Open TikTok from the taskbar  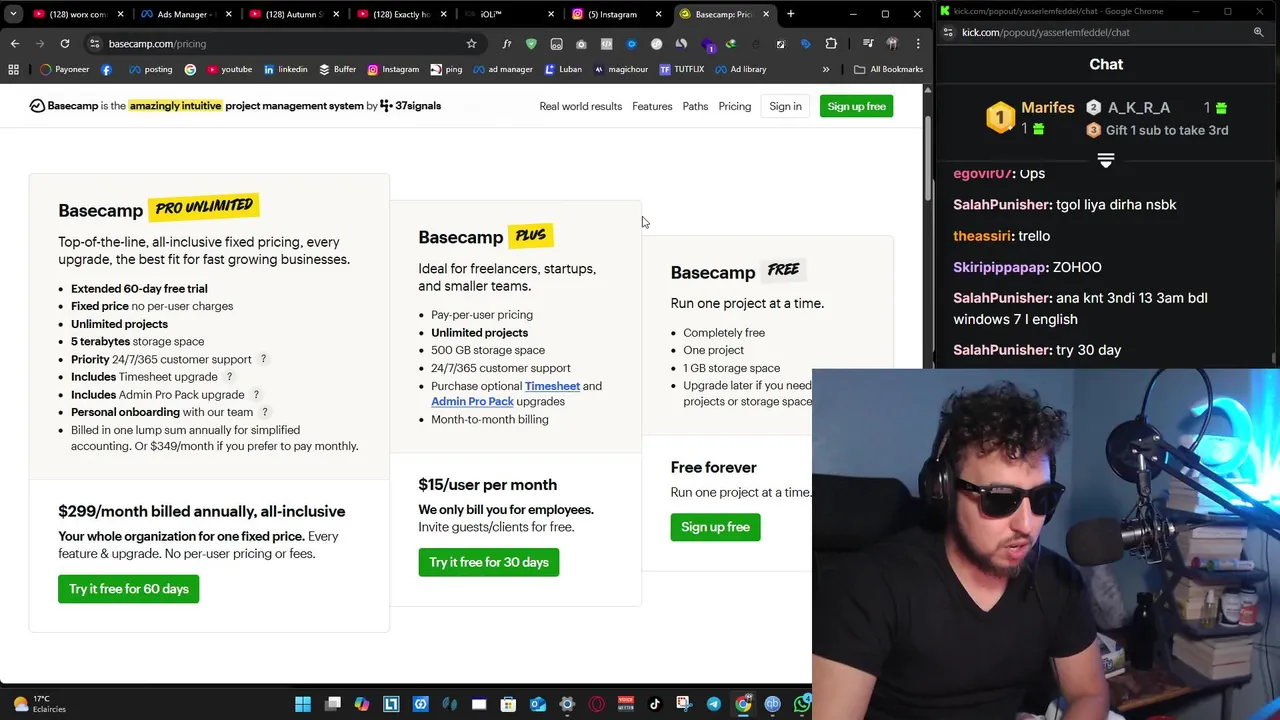click(x=655, y=704)
